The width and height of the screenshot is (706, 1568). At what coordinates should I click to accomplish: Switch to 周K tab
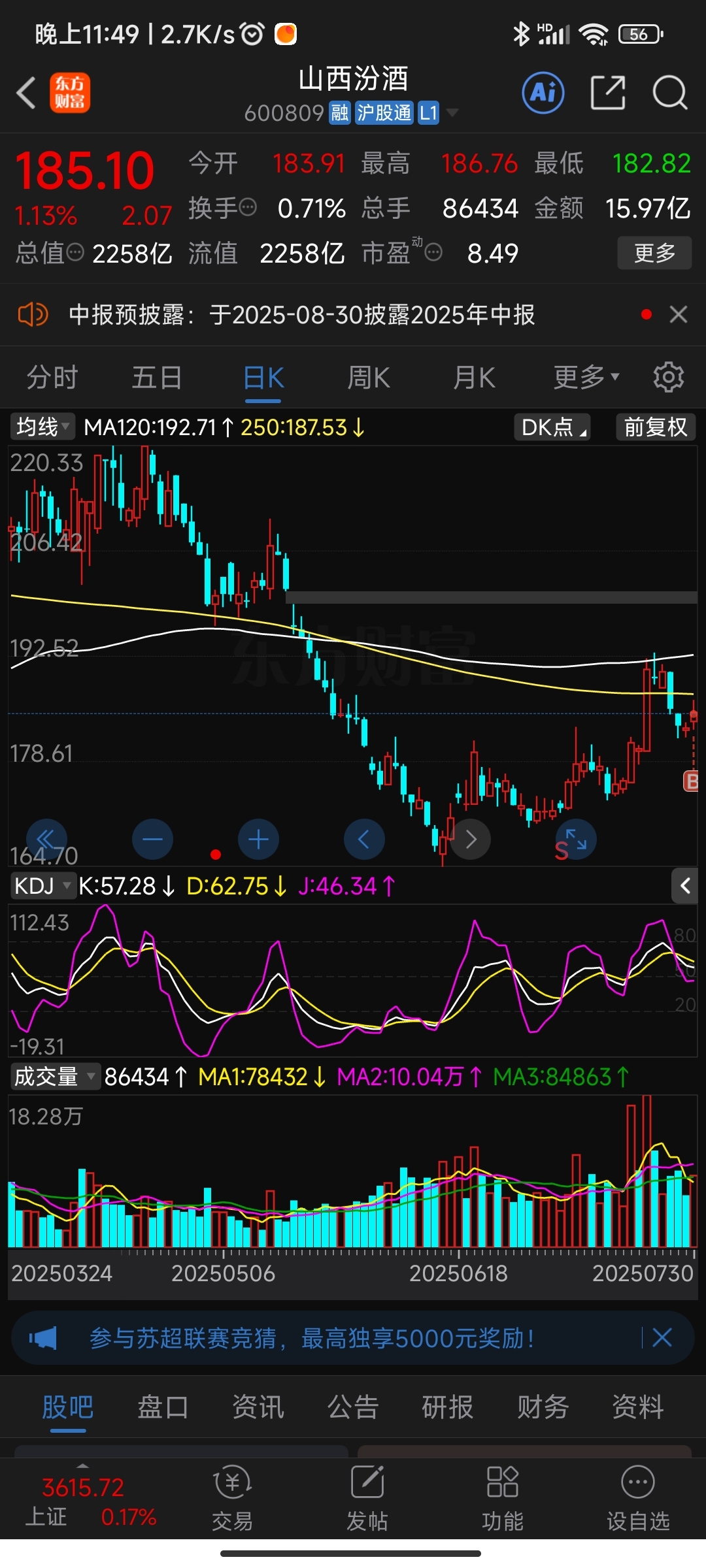coord(369,377)
